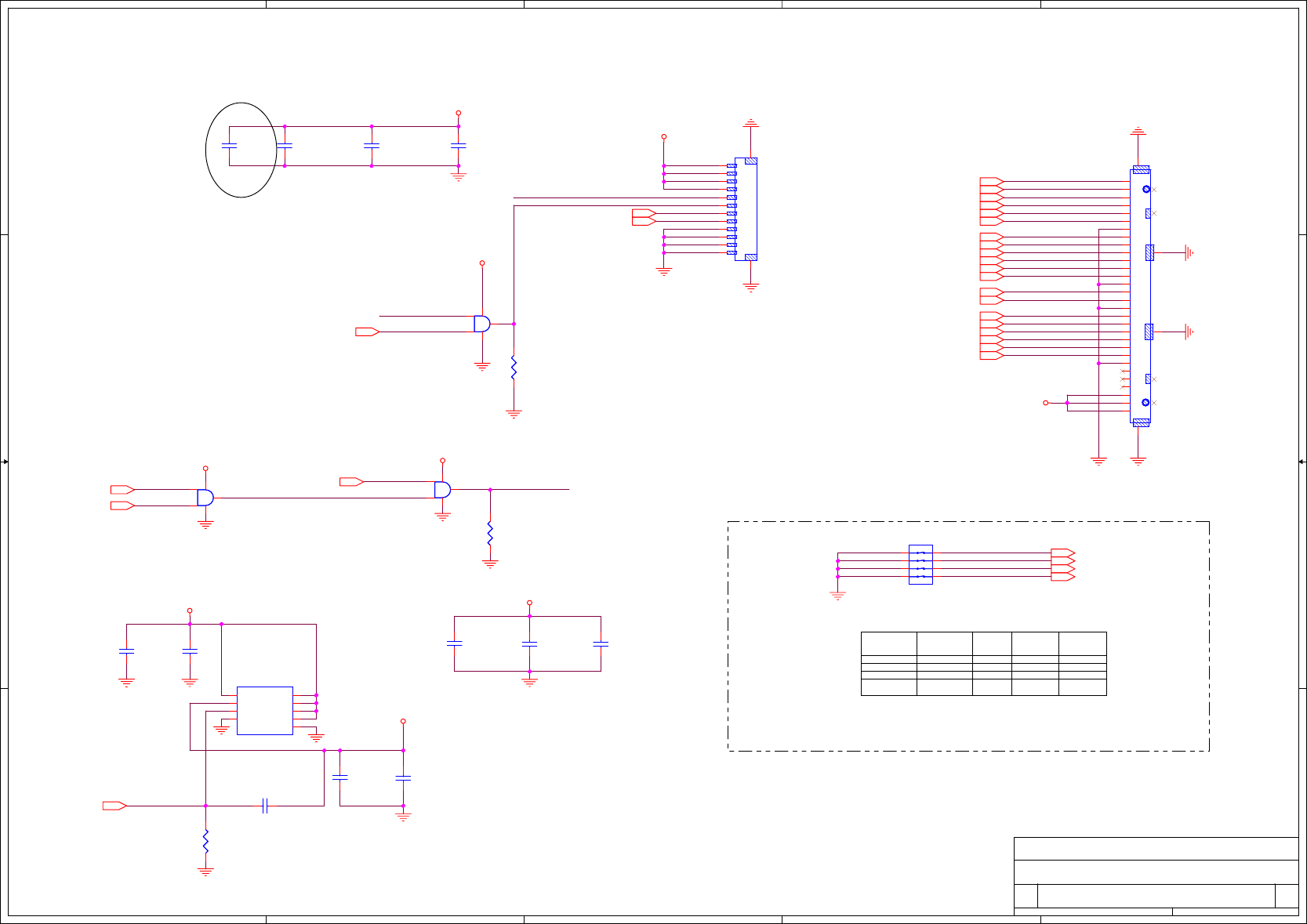Select the horizontally oriented series capacitor
This screenshot has width=1307, height=924.
265,806
